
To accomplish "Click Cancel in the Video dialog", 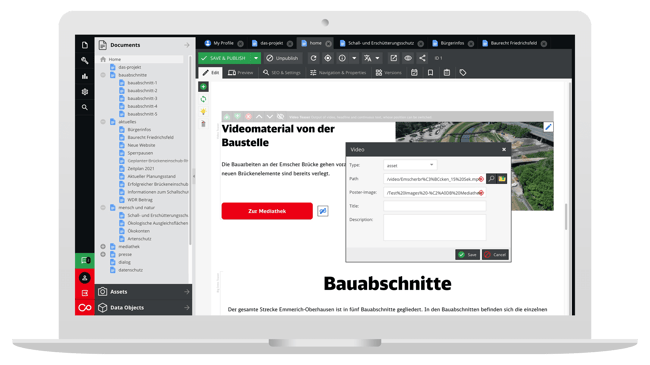I will [495, 255].
